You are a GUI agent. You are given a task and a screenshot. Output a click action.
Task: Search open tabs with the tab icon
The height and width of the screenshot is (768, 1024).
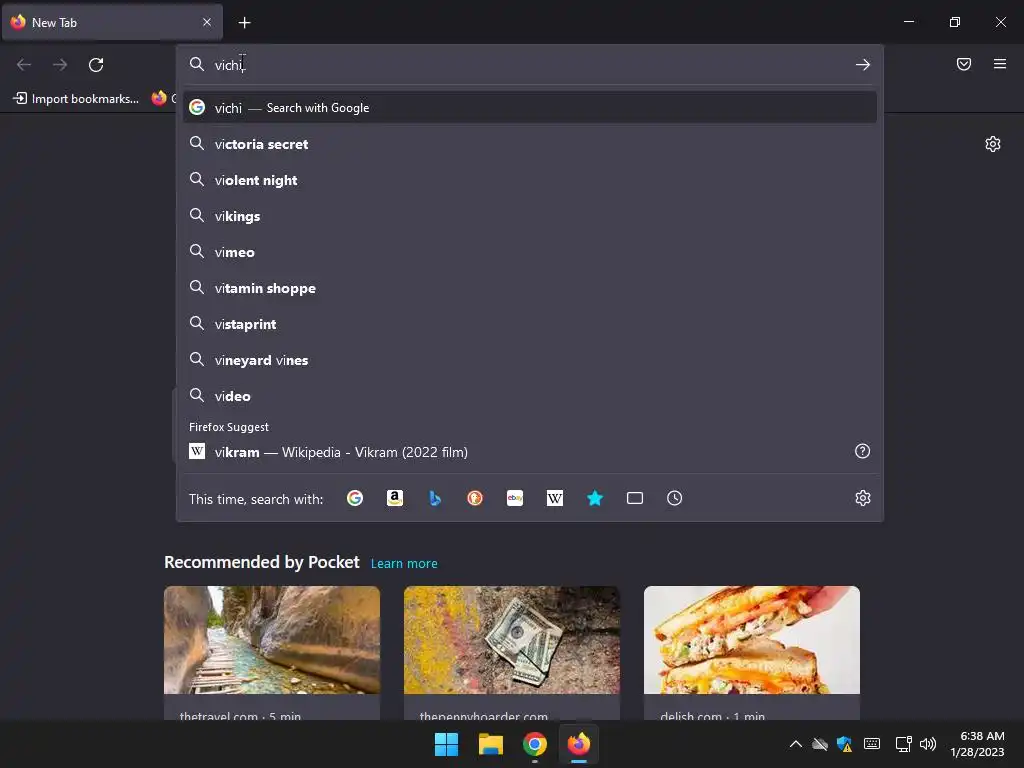[635, 498]
